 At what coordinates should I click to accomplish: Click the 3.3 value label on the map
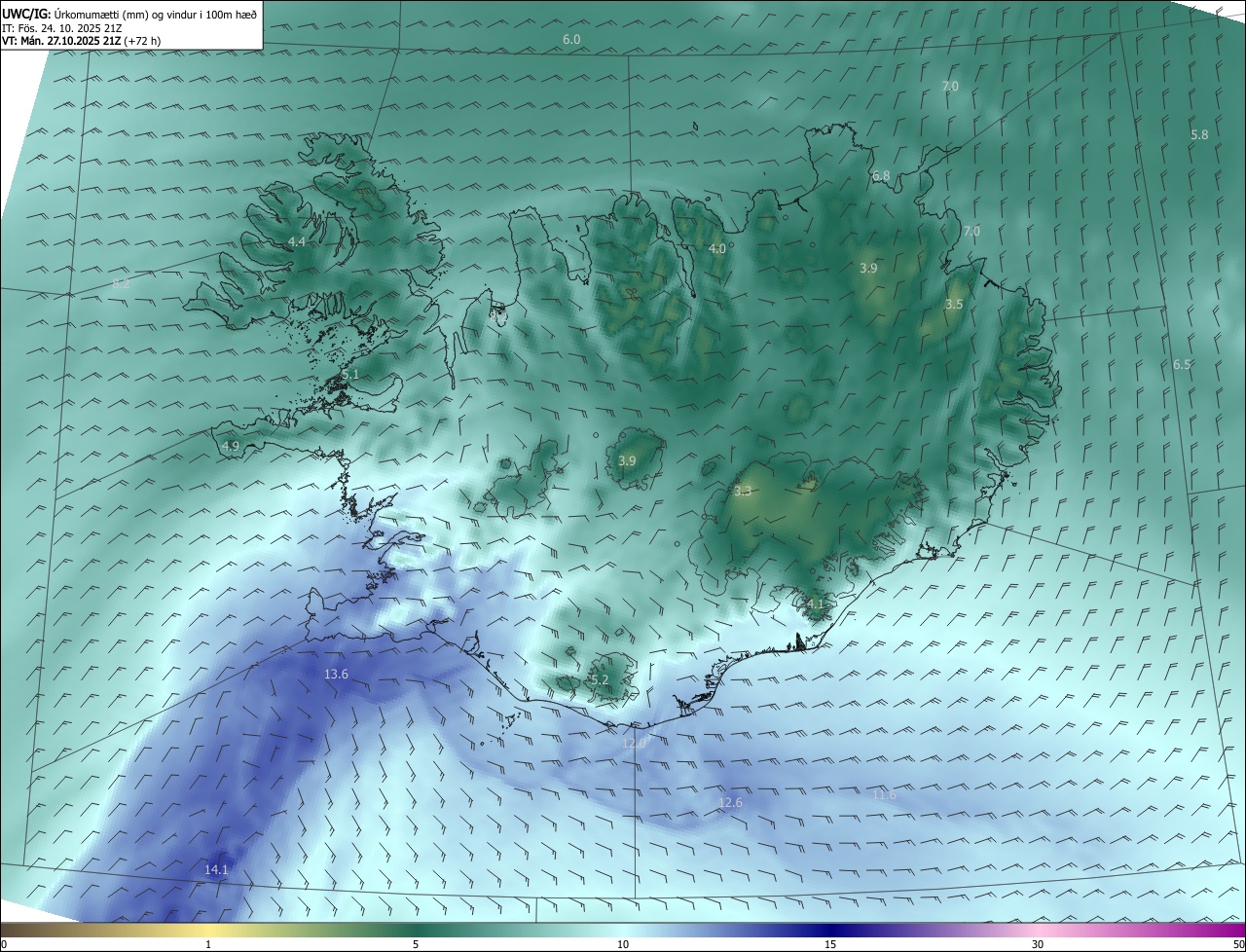743,492
